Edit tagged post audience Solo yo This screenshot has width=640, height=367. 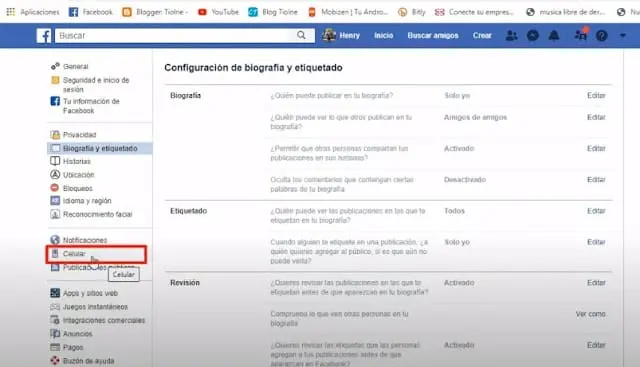point(596,242)
